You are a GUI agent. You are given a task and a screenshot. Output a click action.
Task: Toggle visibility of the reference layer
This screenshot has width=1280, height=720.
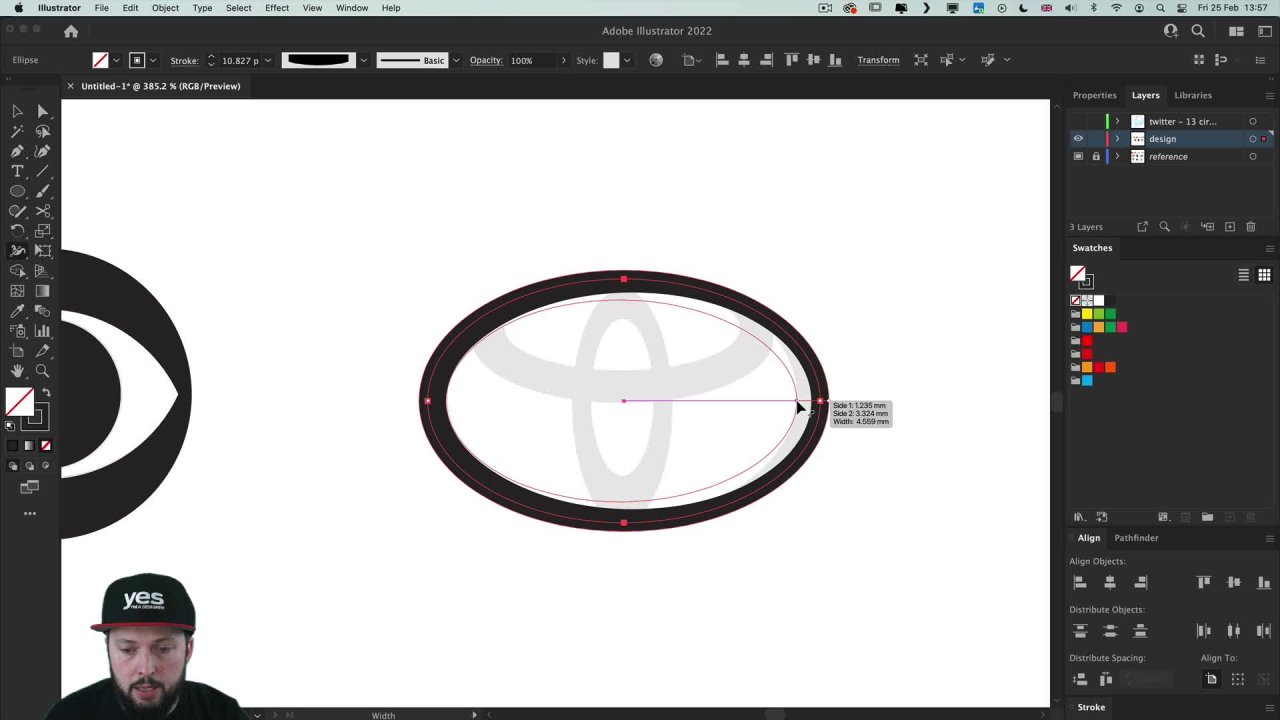click(1078, 157)
